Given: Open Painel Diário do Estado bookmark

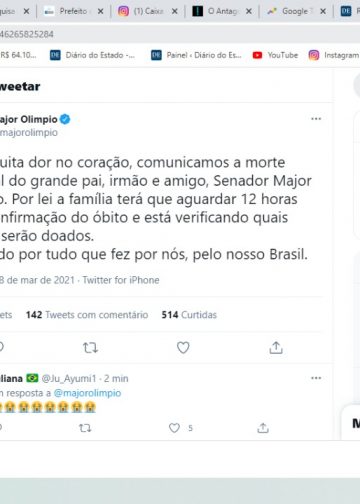Looking at the screenshot, I should [196, 55].
